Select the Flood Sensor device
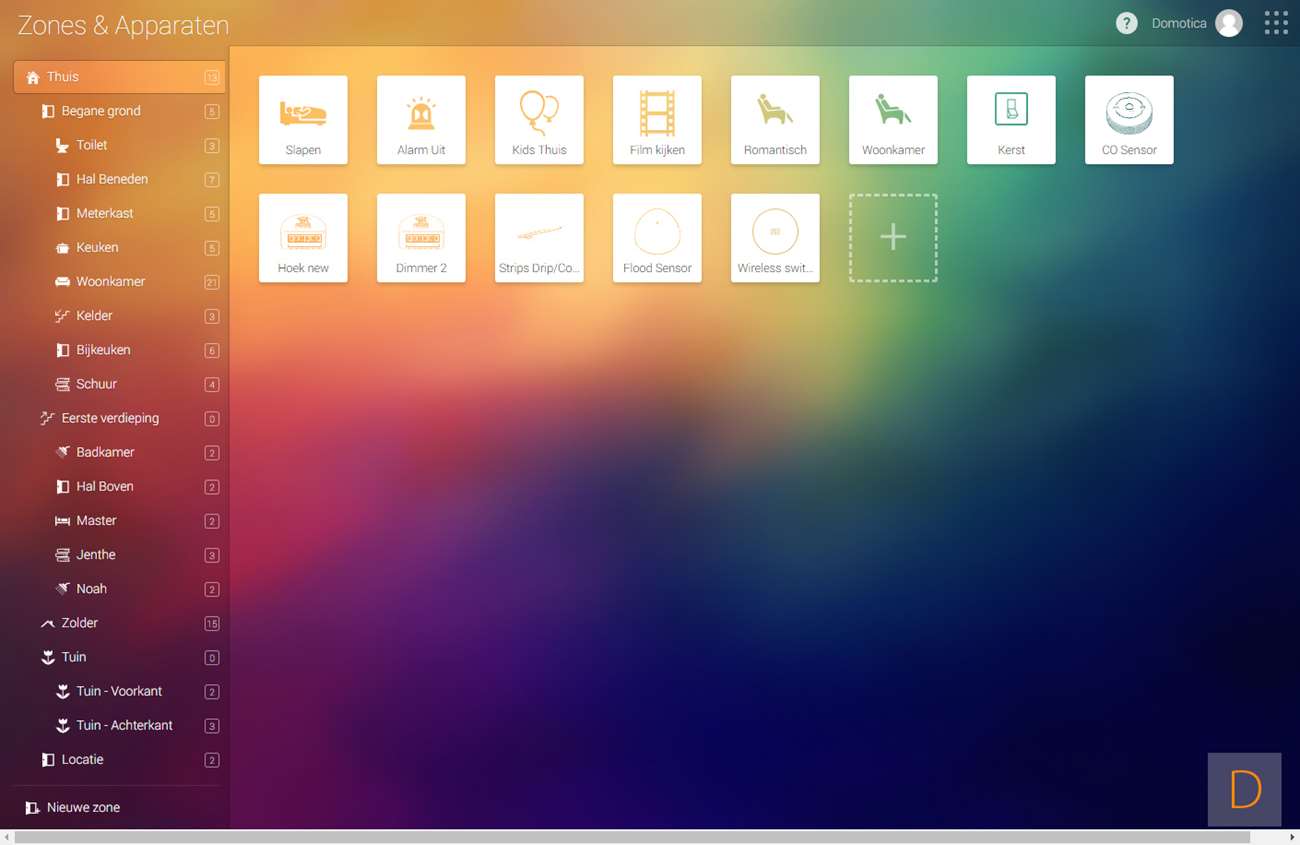1300x845 pixels. pyautogui.click(x=657, y=238)
